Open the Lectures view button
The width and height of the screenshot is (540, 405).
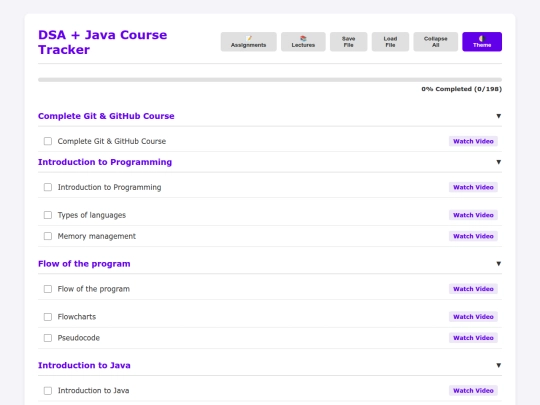pos(303,42)
